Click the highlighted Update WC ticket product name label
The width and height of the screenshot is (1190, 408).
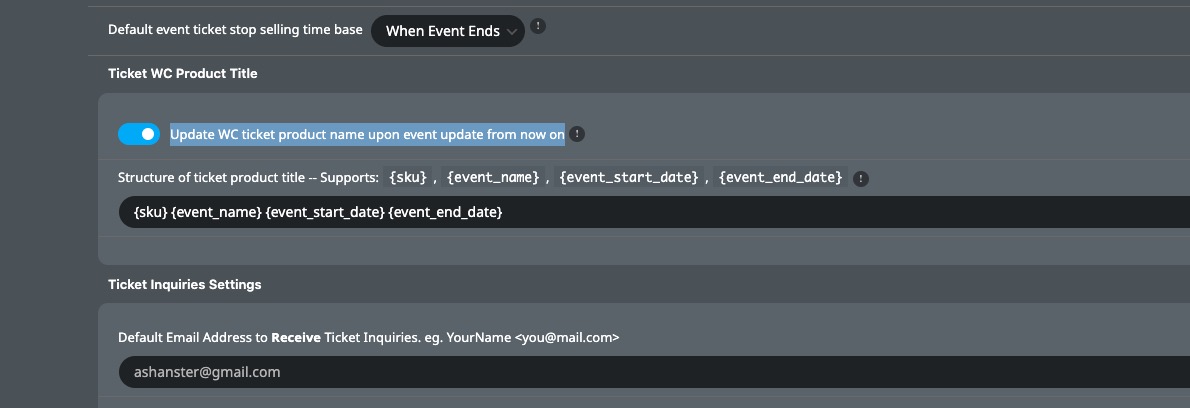pyautogui.click(x=367, y=134)
